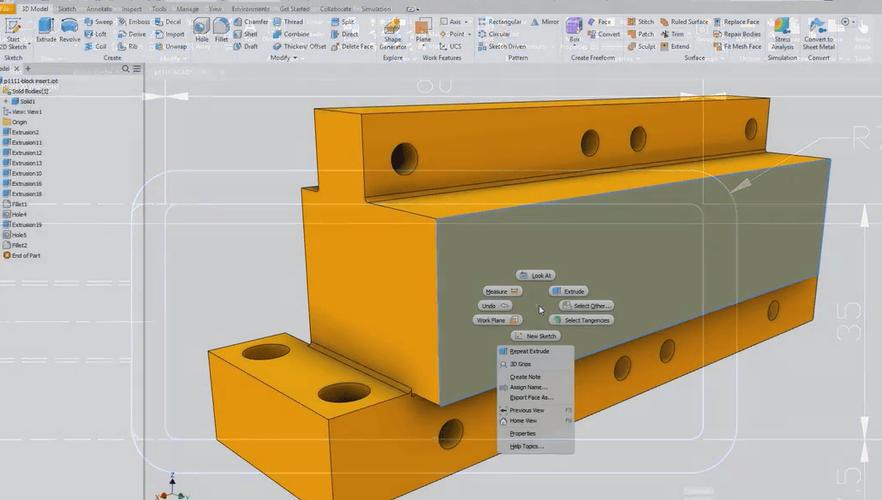The height and width of the screenshot is (500, 882).
Task: Activate the Fillet tool
Action: 221,30
